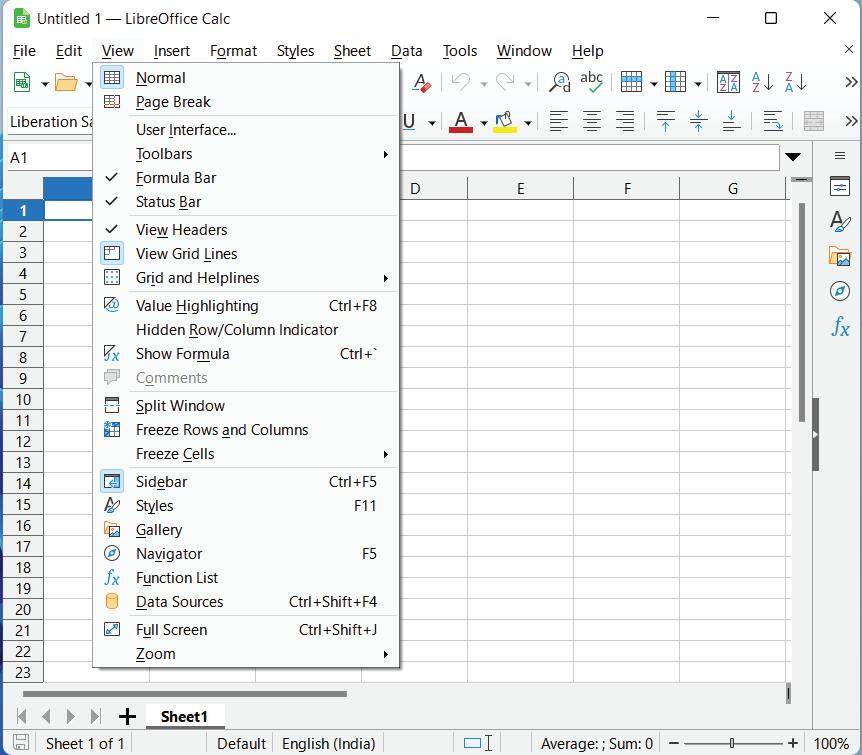Select the Sheet1 tab
This screenshot has height=755, width=862.
[184, 716]
